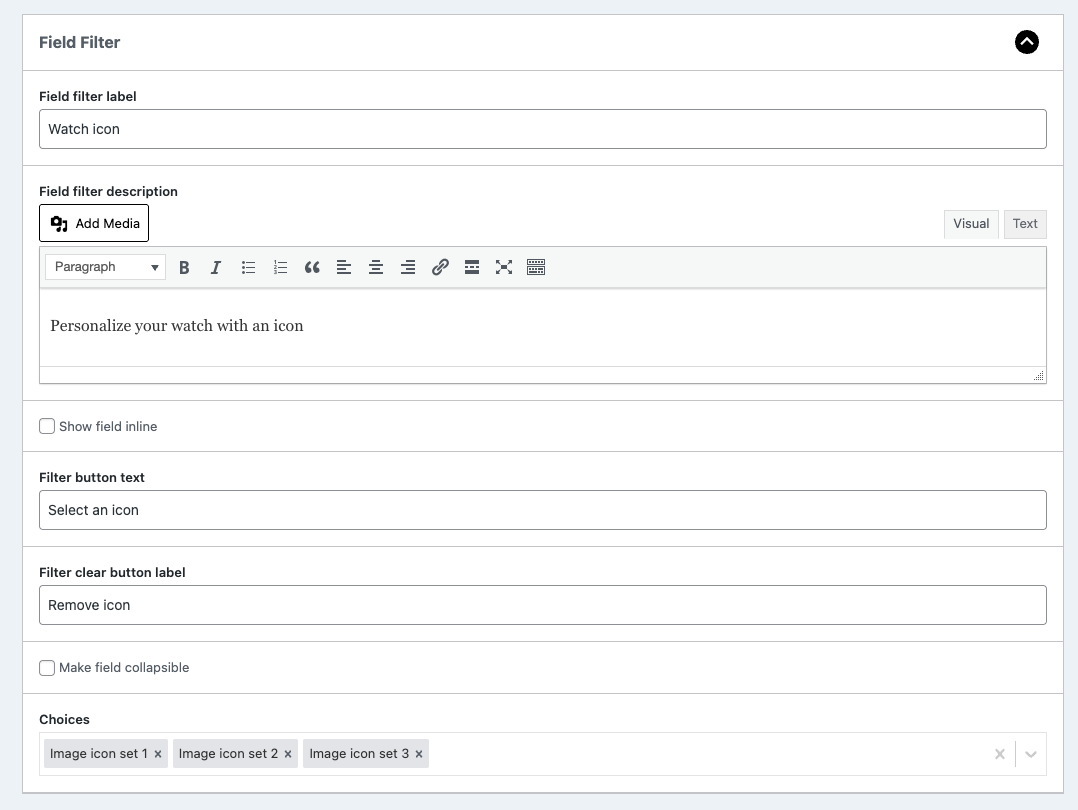Click the toolbar toggle keyboard icon

pos(536,267)
